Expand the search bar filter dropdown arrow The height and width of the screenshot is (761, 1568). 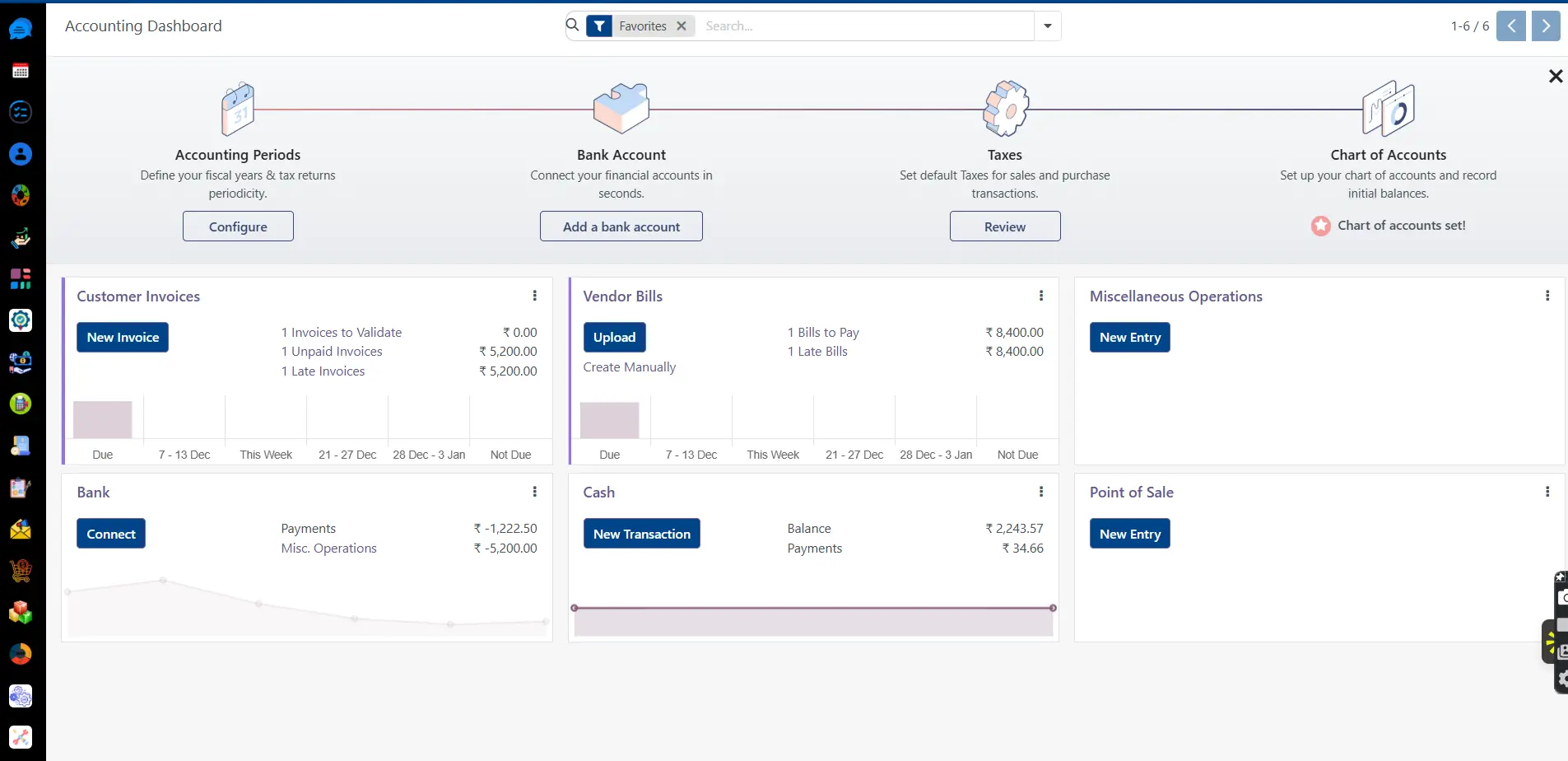pos(1047,26)
